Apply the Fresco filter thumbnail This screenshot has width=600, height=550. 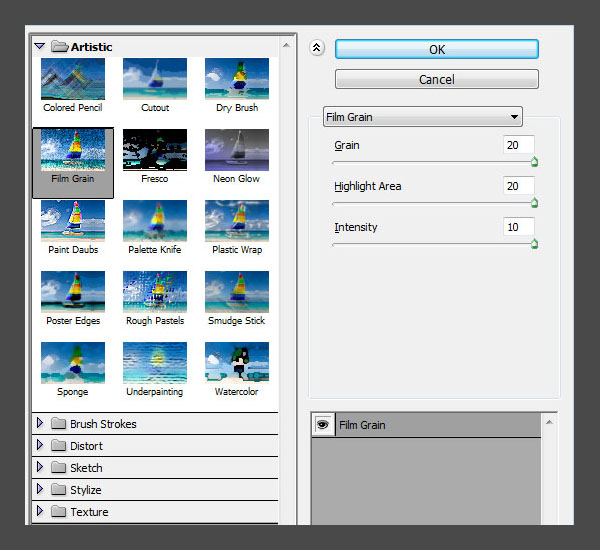point(155,150)
